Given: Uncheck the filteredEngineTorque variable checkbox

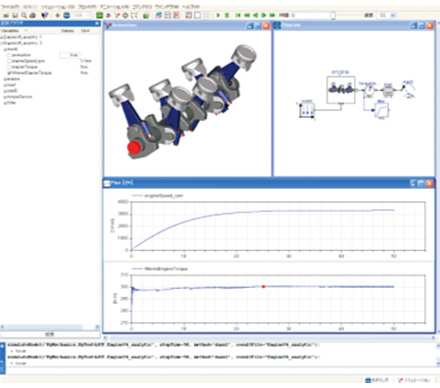Looking at the screenshot, I should [x=10, y=73].
